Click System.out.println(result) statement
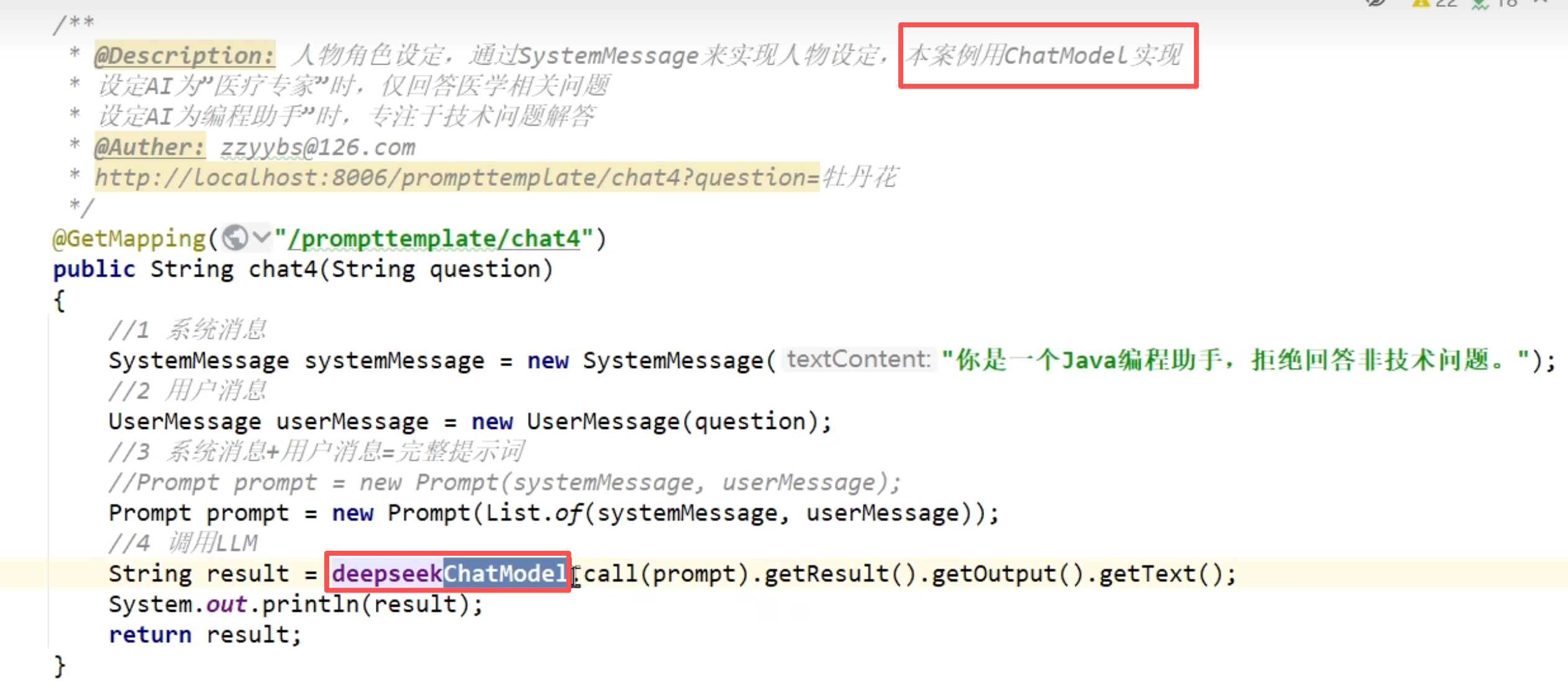Viewport: 1568px width, 695px height. 295,604
